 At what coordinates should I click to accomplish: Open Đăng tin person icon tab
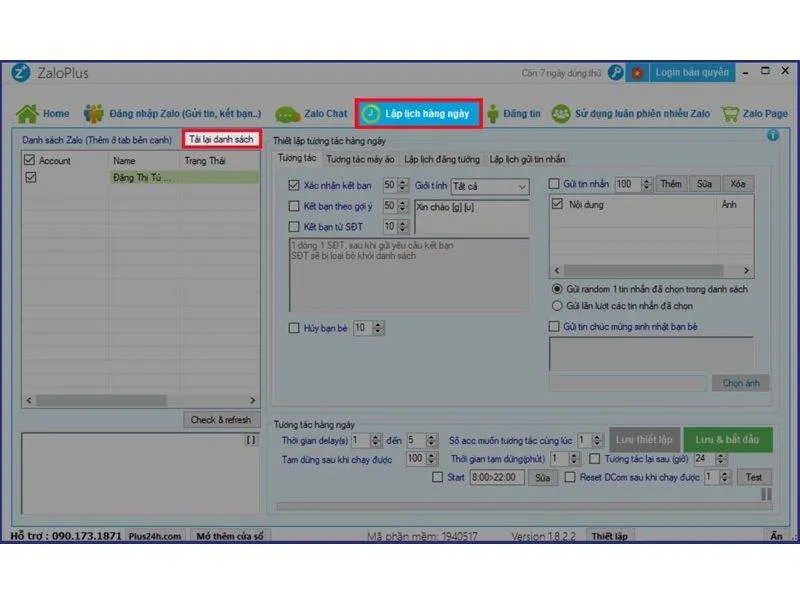click(493, 114)
